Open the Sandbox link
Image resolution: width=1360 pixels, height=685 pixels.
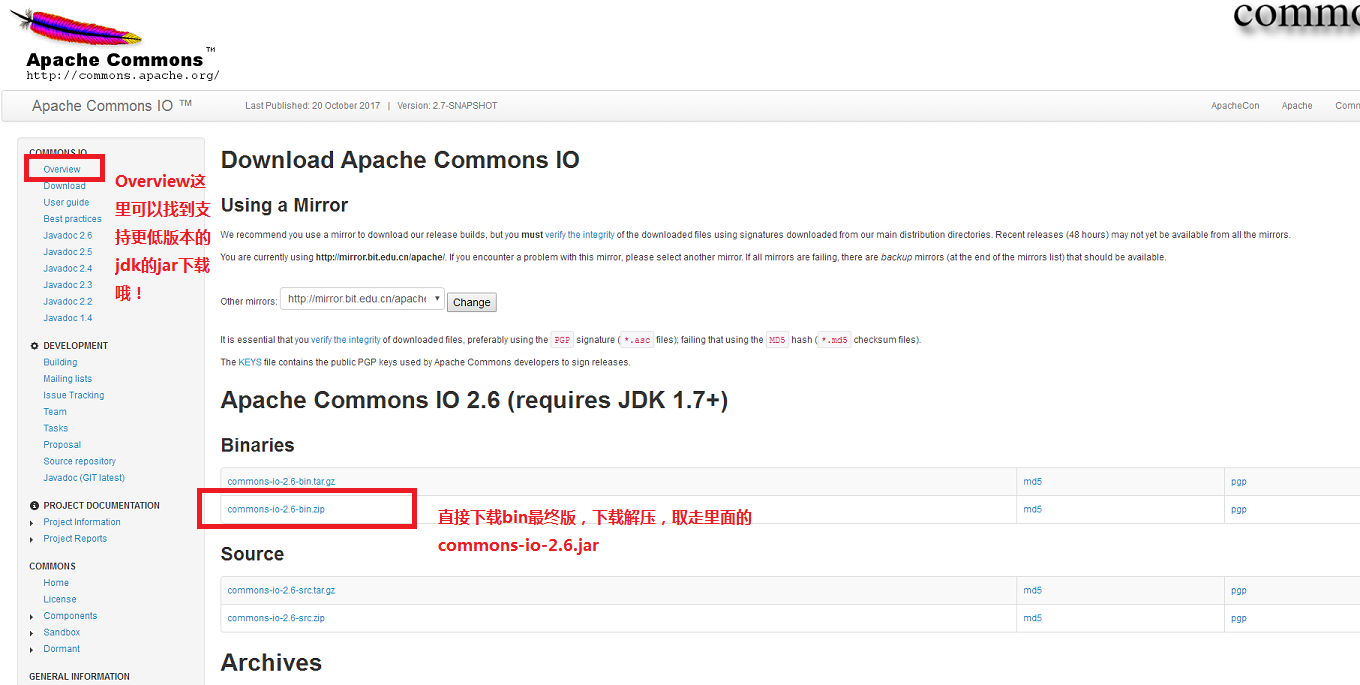coord(62,633)
